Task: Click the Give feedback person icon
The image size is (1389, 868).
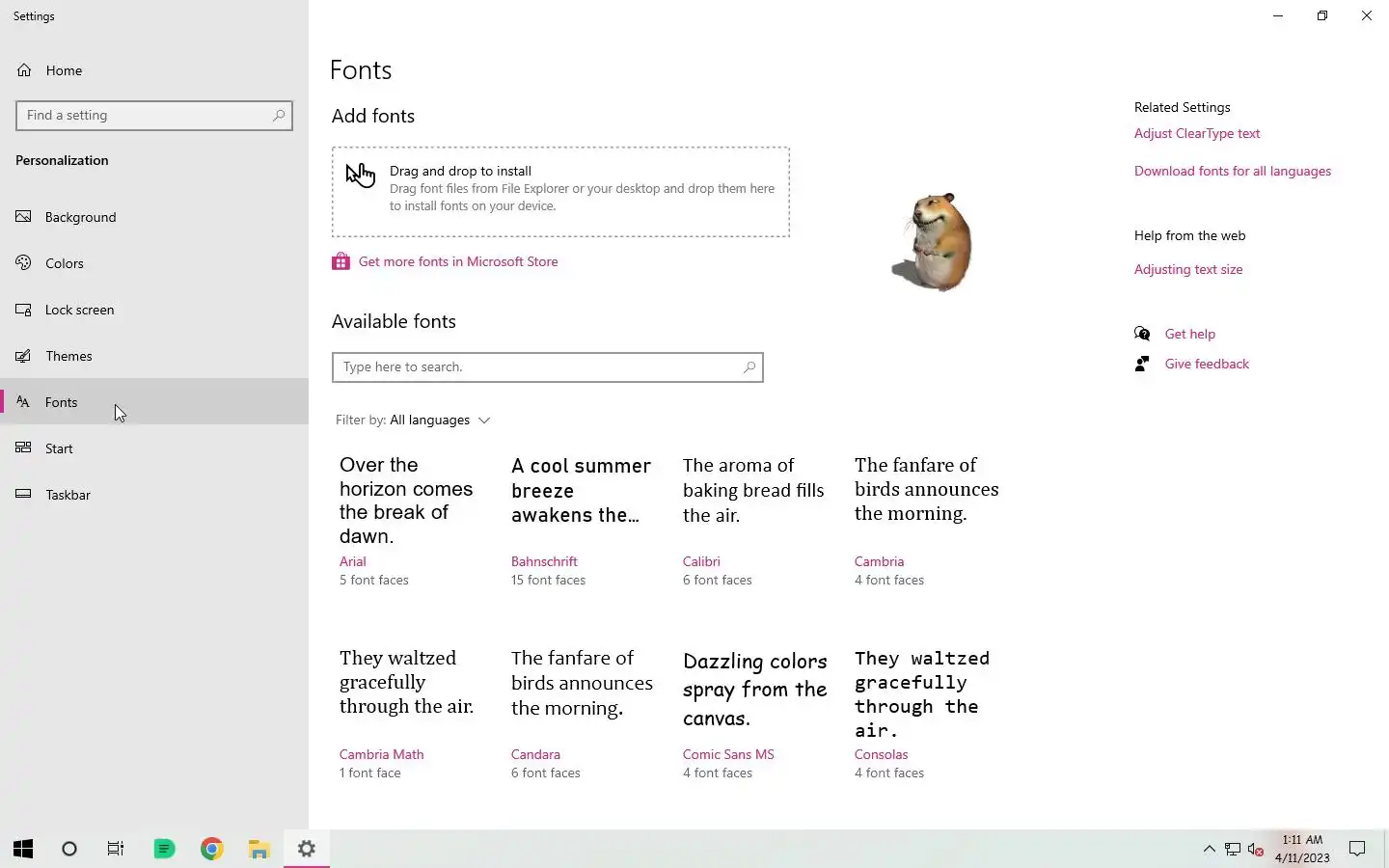Action: point(1142,364)
